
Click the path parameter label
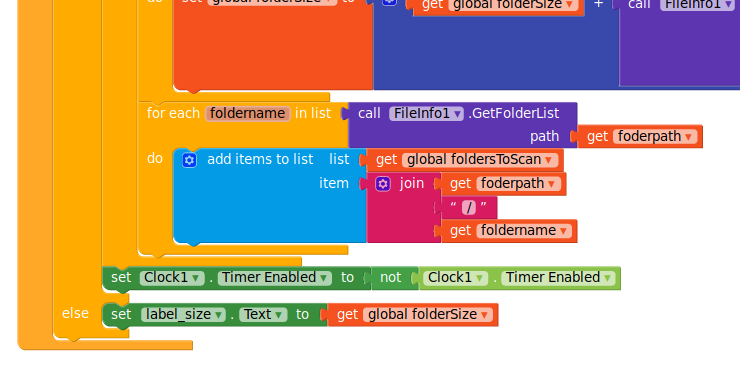(544, 136)
